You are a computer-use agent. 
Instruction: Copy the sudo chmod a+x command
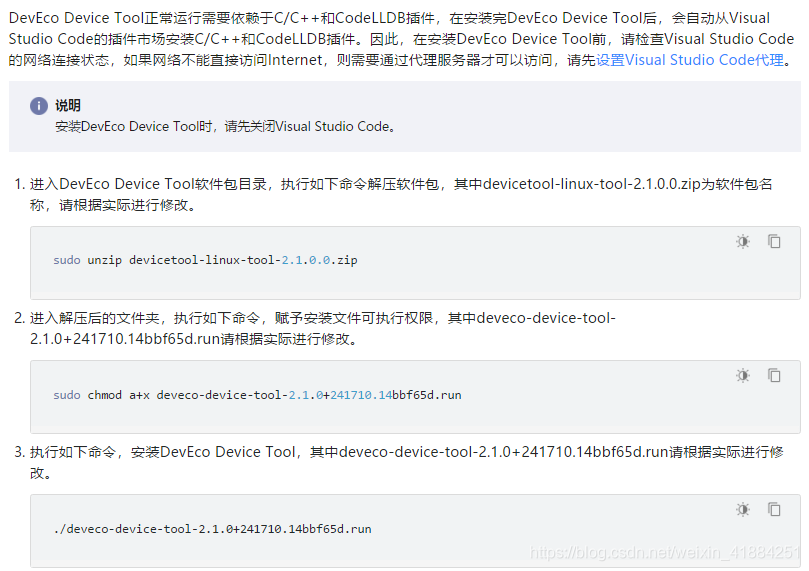click(774, 376)
